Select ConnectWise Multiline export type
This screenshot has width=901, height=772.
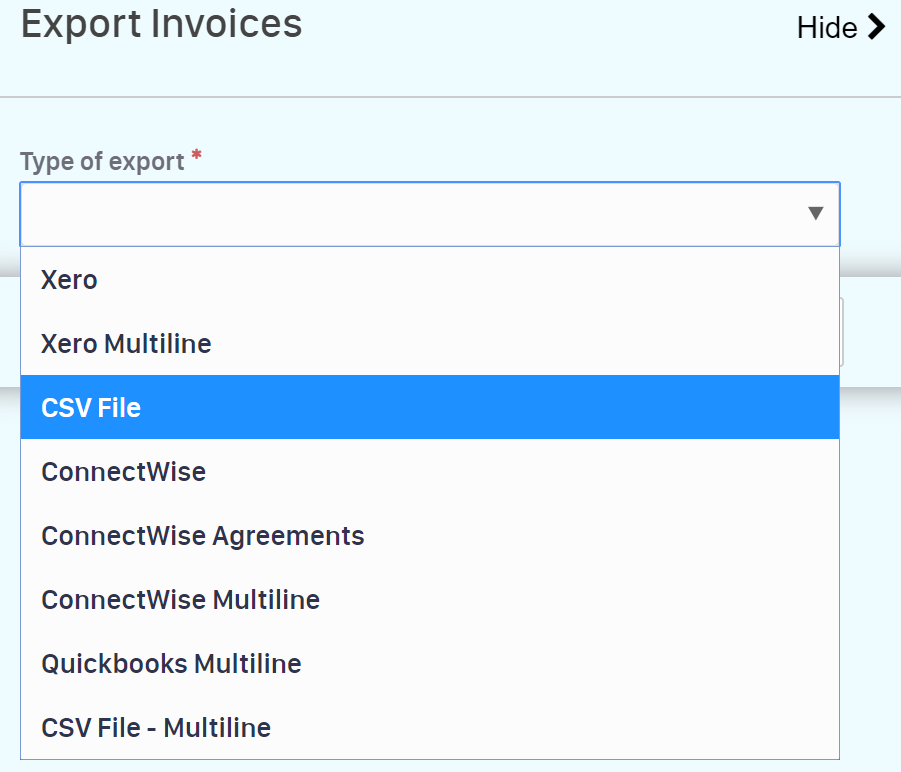point(180,600)
